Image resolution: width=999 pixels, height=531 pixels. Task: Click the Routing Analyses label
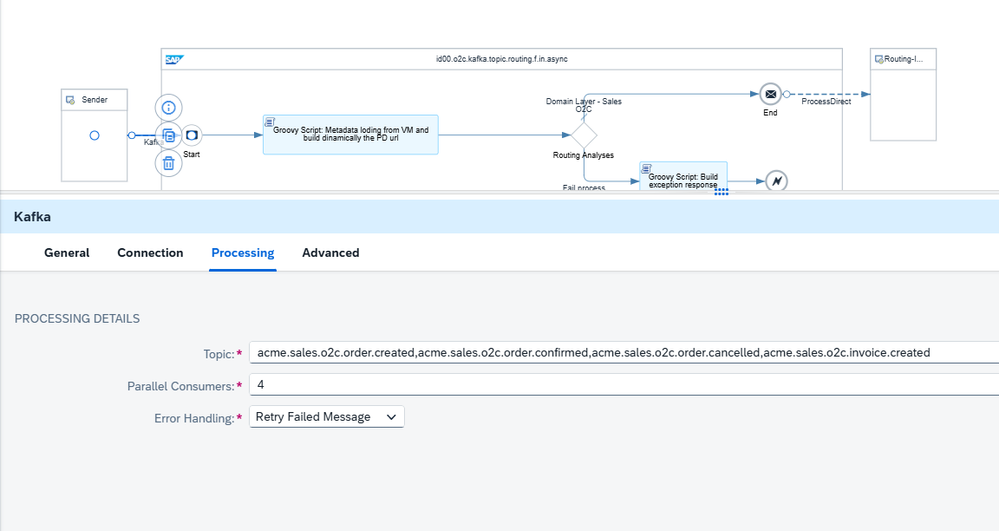point(584,155)
